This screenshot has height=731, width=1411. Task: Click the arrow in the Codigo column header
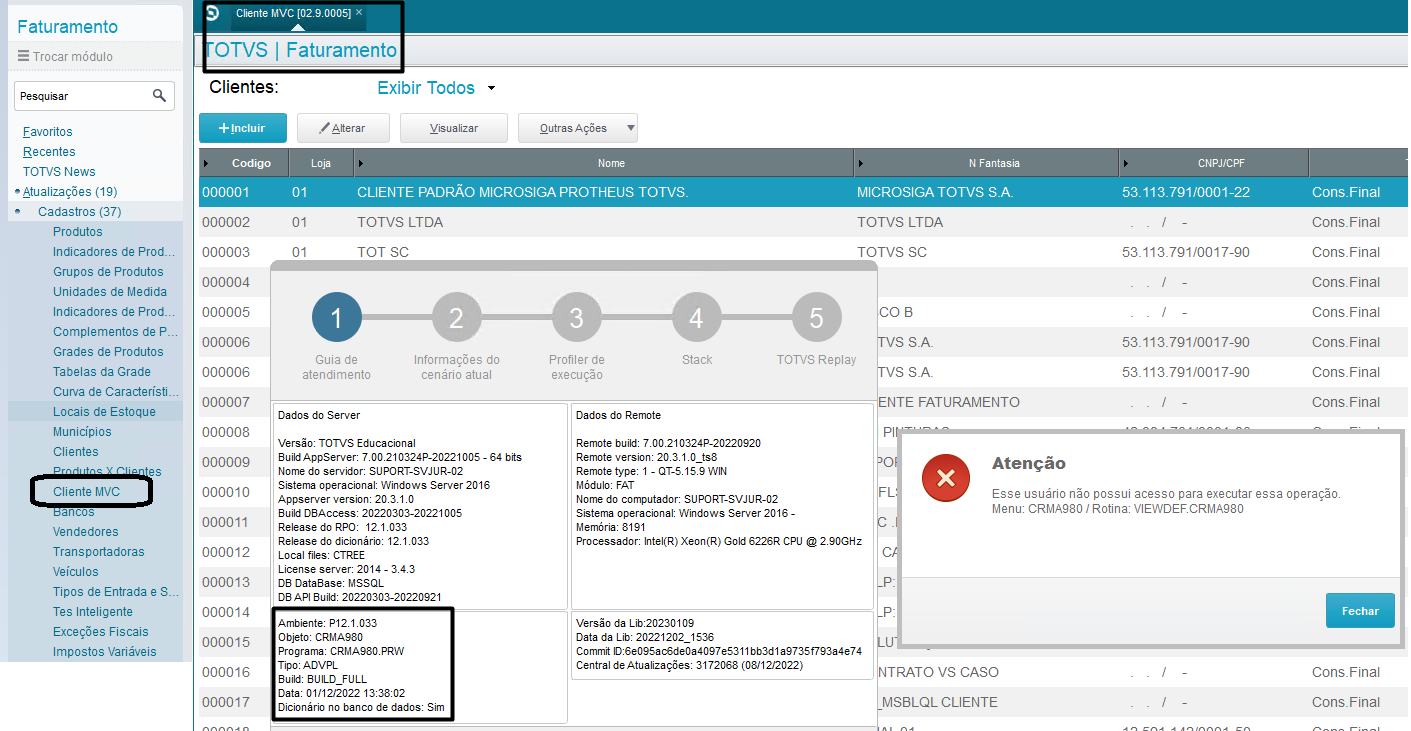pos(207,163)
